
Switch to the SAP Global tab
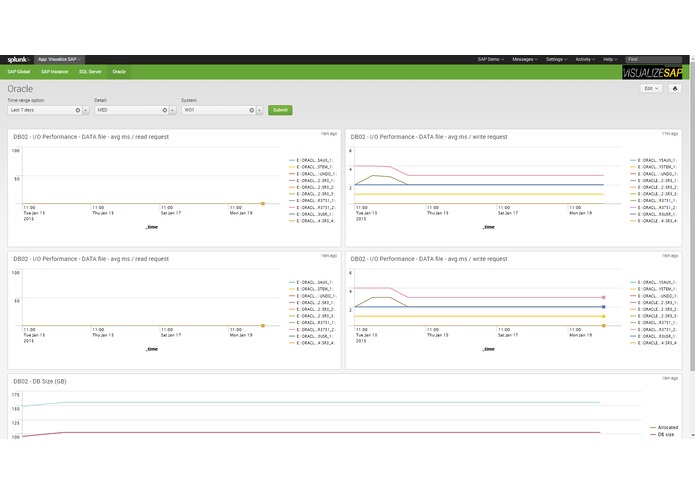19,72
